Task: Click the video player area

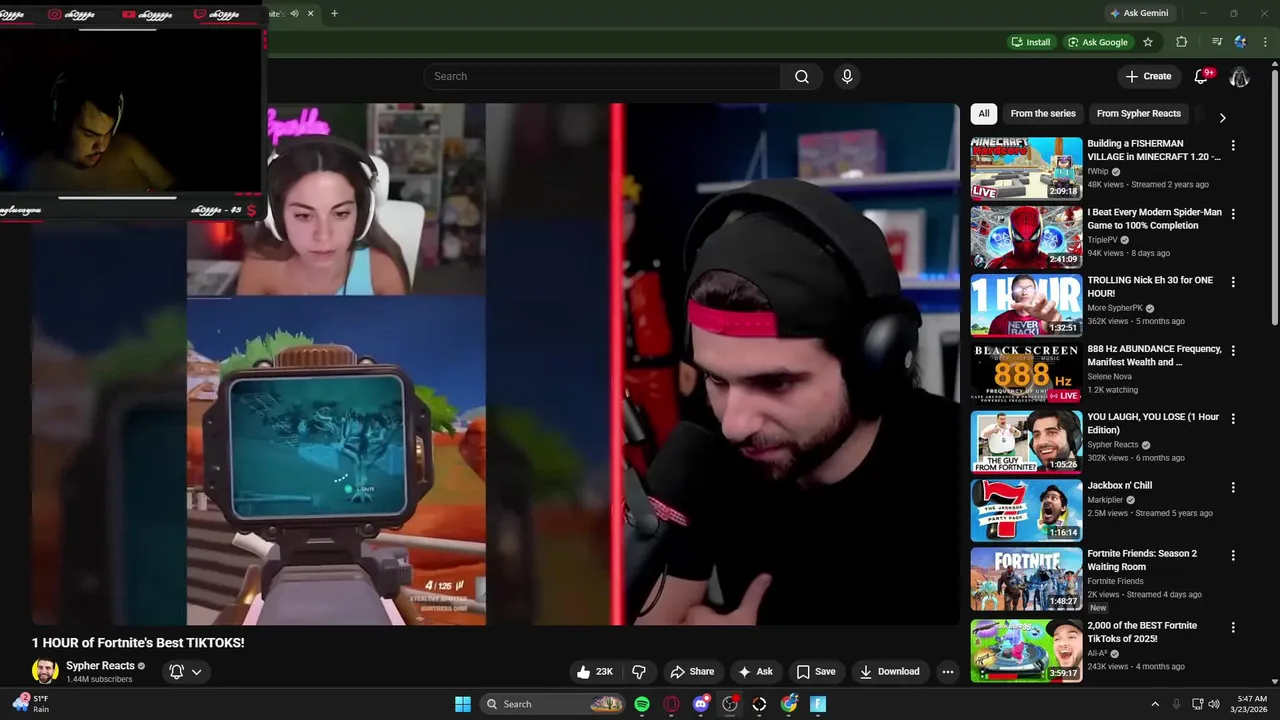Action: [x=495, y=364]
